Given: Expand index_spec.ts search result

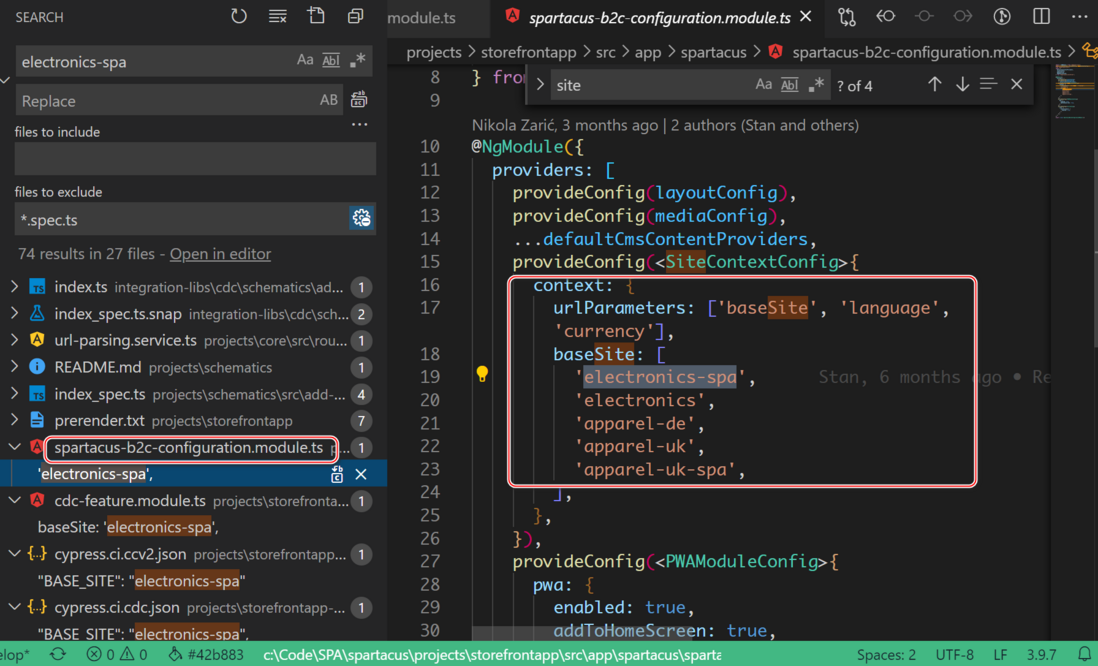Looking at the screenshot, I should 15,394.
